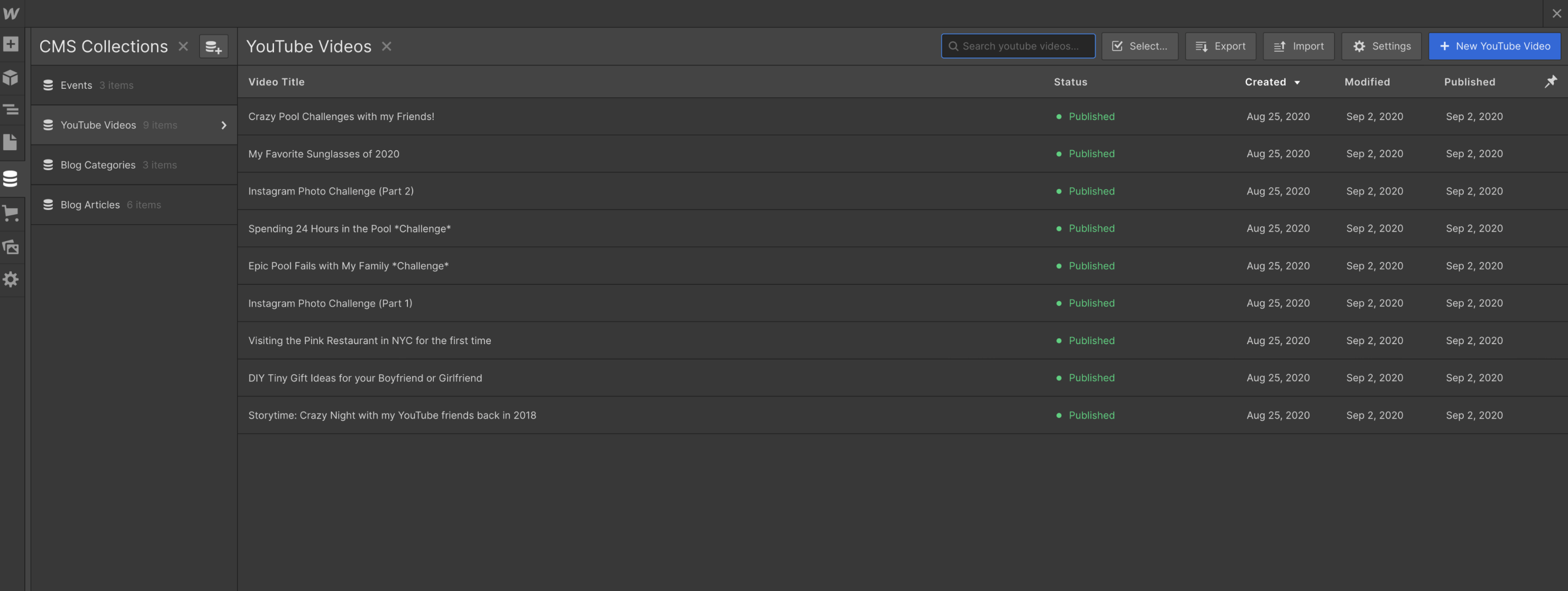The width and height of the screenshot is (1568, 591).
Task: Open collection Settings button
Action: 1381,46
